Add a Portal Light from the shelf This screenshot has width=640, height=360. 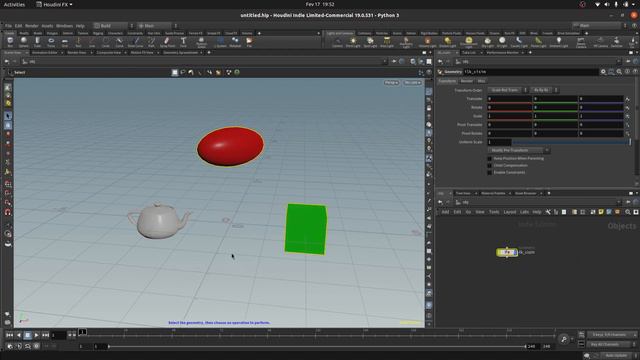point(538,41)
